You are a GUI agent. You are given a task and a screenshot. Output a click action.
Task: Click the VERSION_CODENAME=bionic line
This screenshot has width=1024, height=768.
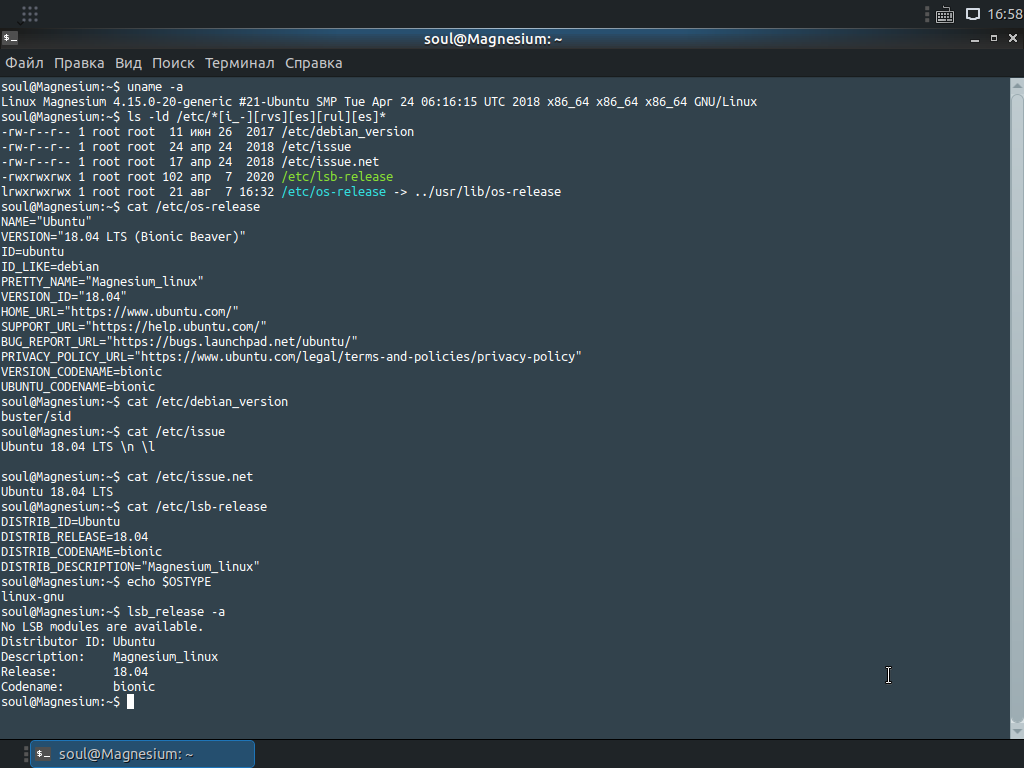click(x=82, y=372)
